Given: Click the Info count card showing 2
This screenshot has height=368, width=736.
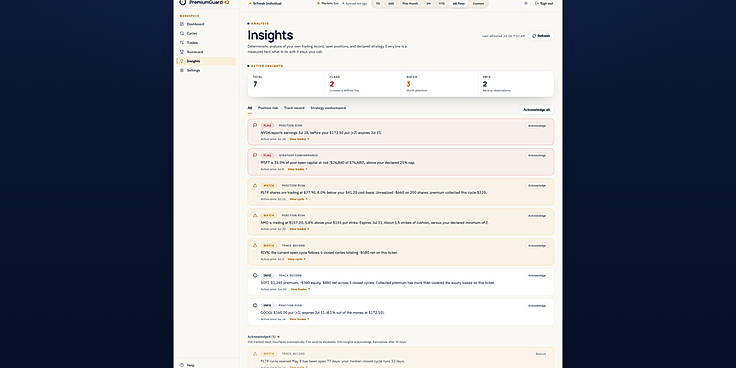Looking at the screenshot, I should (x=515, y=84).
